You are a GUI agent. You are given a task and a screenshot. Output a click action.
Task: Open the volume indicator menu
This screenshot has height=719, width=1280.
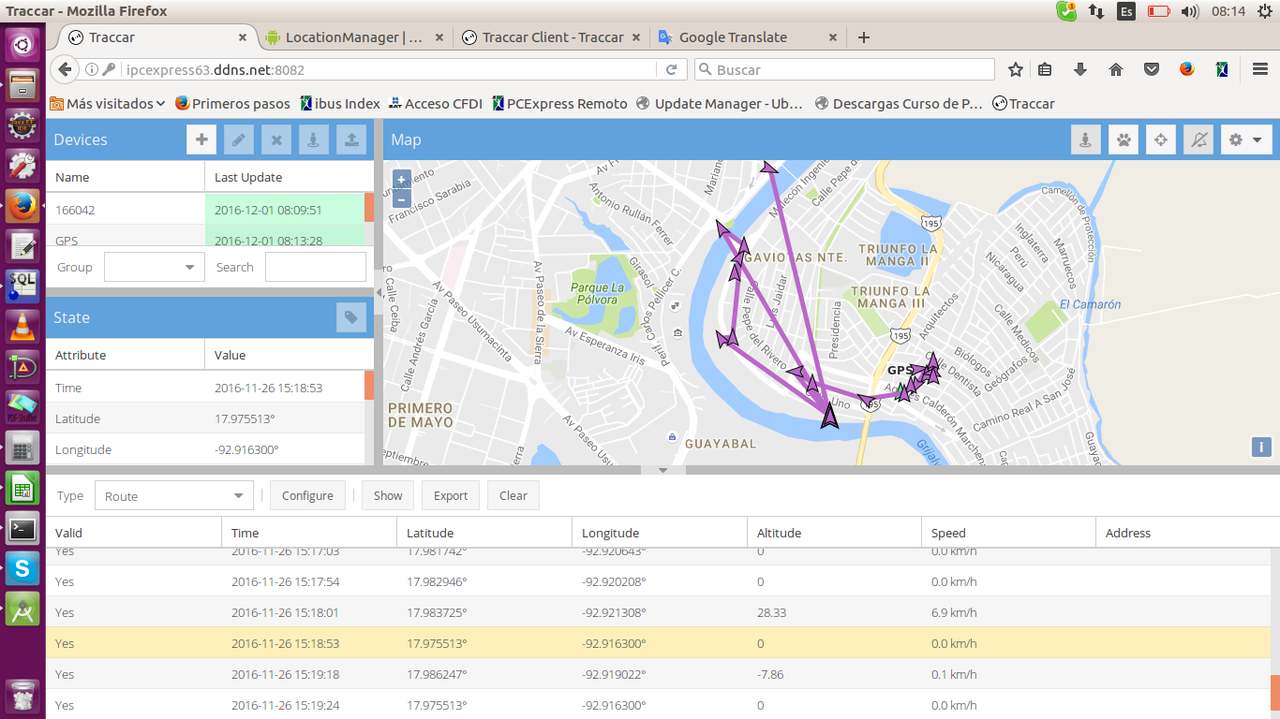[x=1189, y=11]
